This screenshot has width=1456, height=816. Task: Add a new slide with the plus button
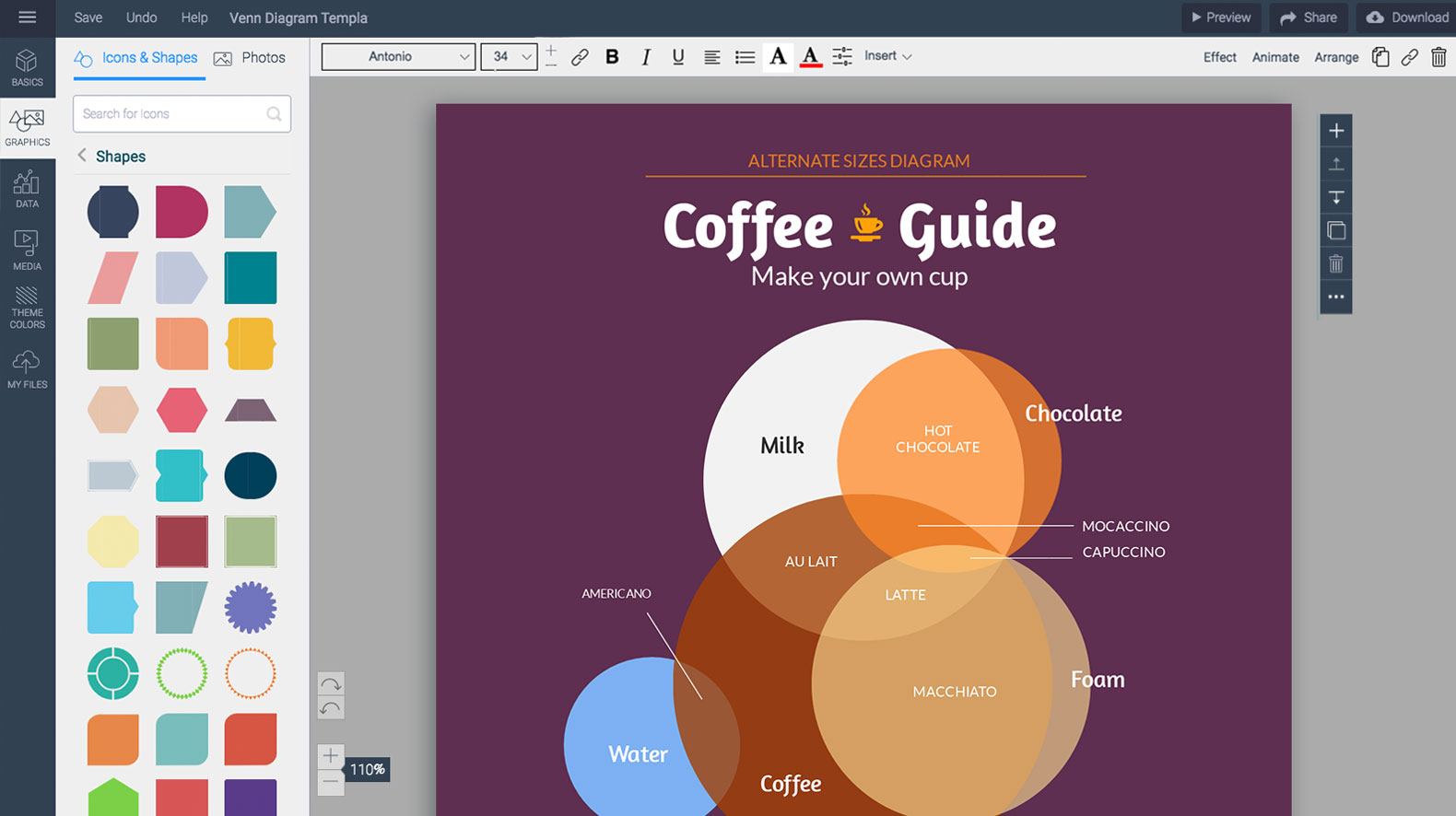(x=1336, y=131)
